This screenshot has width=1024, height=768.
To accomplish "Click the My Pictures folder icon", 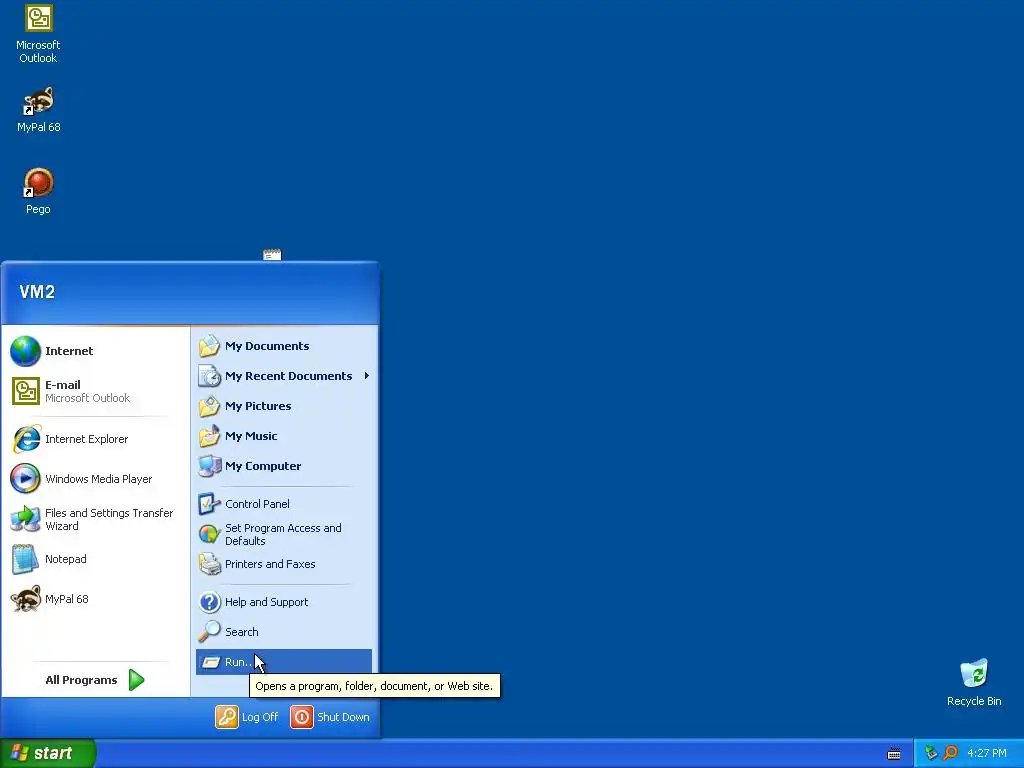I will pos(210,406).
